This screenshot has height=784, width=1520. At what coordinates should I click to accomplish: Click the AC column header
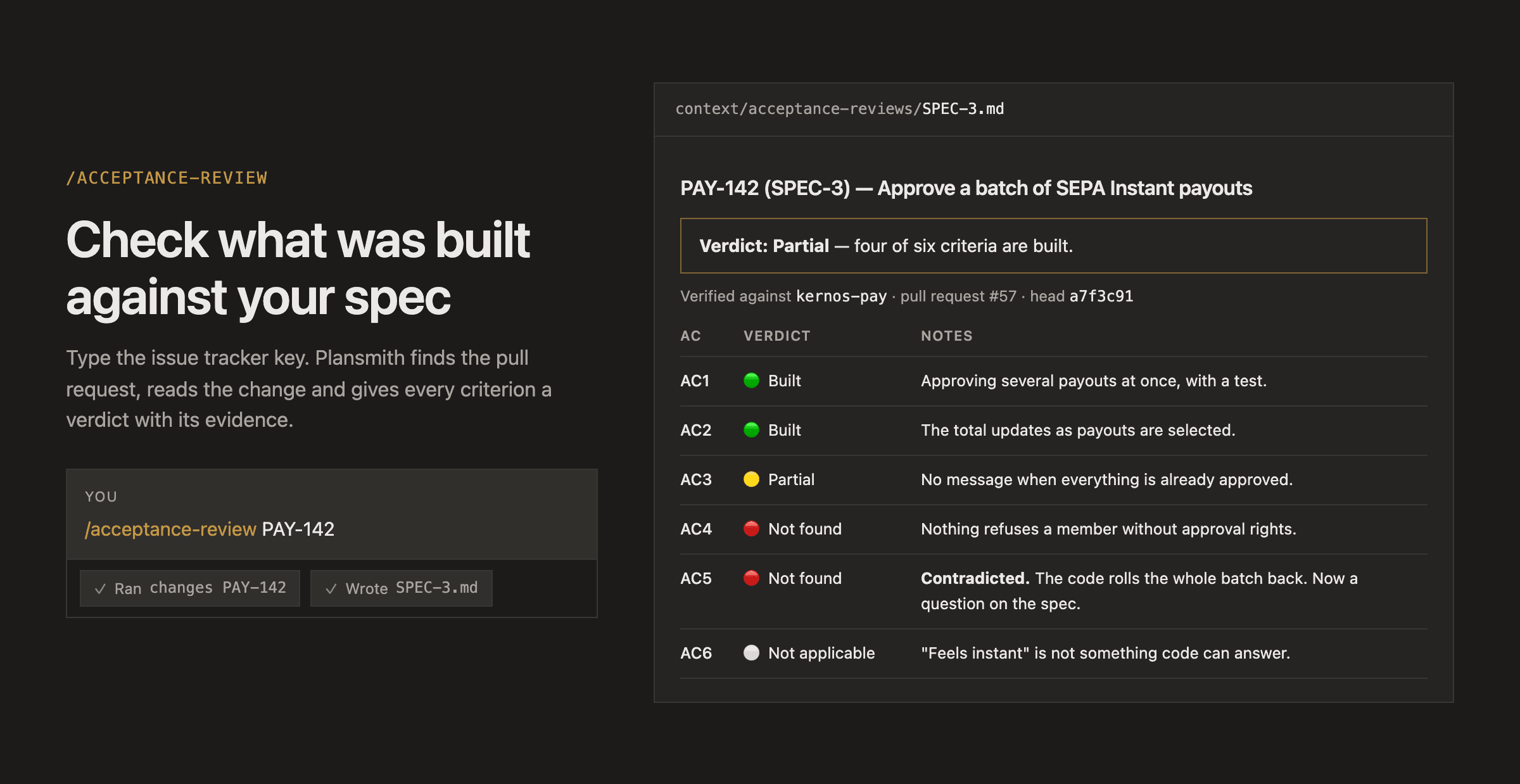click(x=690, y=336)
